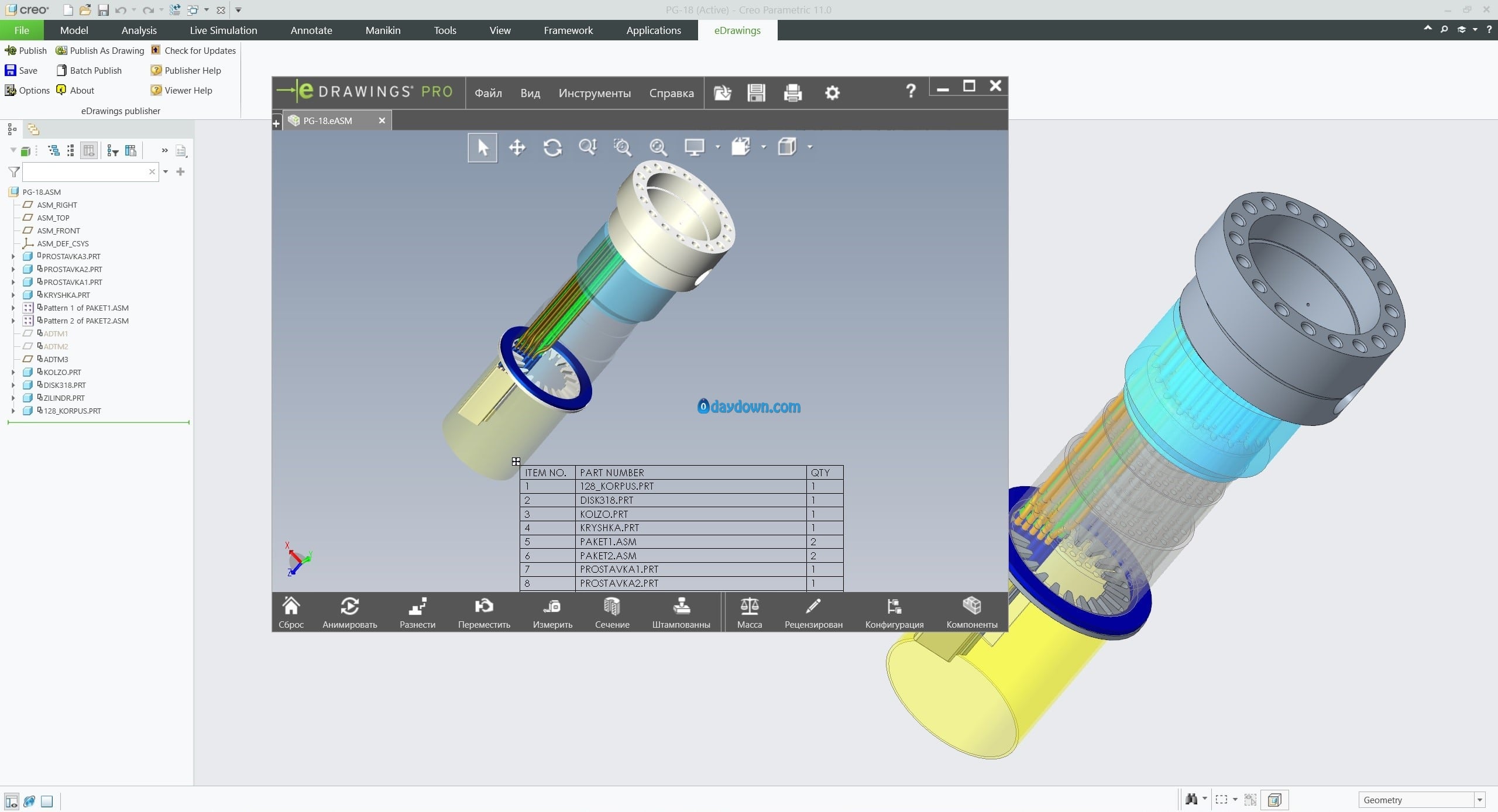Toggle the Разнести explode view button
This screenshot has width=1498, height=812.
417,612
